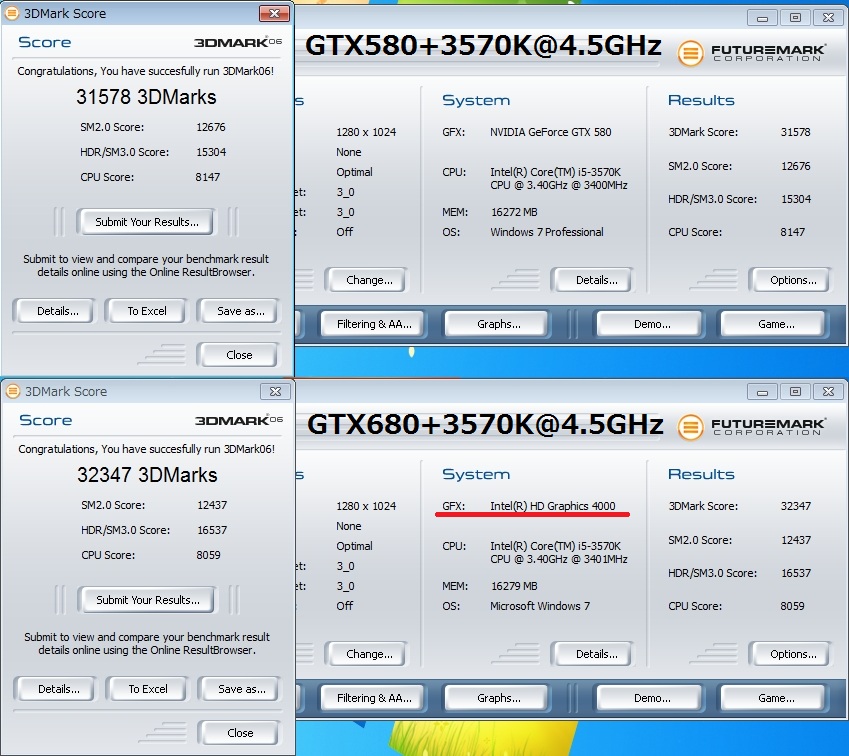Open Details in the bottom 3DMark Score dialog
Viewport: 849px width, 756px height.
(58, 689)
